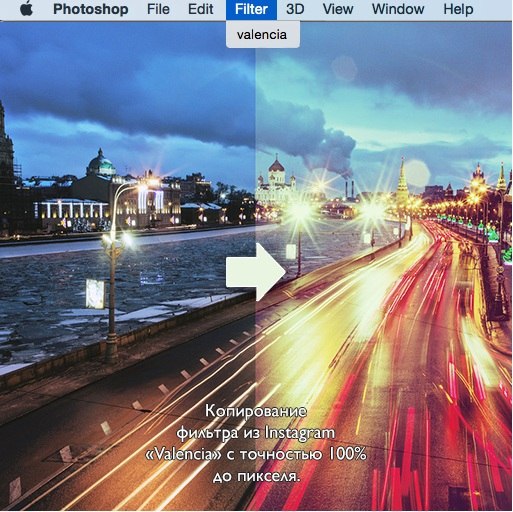Click the Valencia-filtered right half of photo

384,266
